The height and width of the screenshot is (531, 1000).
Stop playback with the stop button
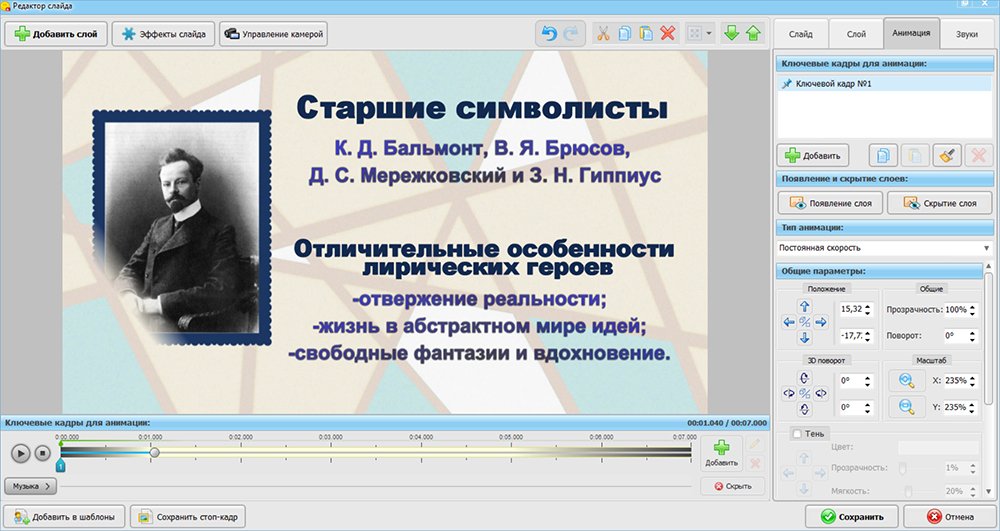43,453
